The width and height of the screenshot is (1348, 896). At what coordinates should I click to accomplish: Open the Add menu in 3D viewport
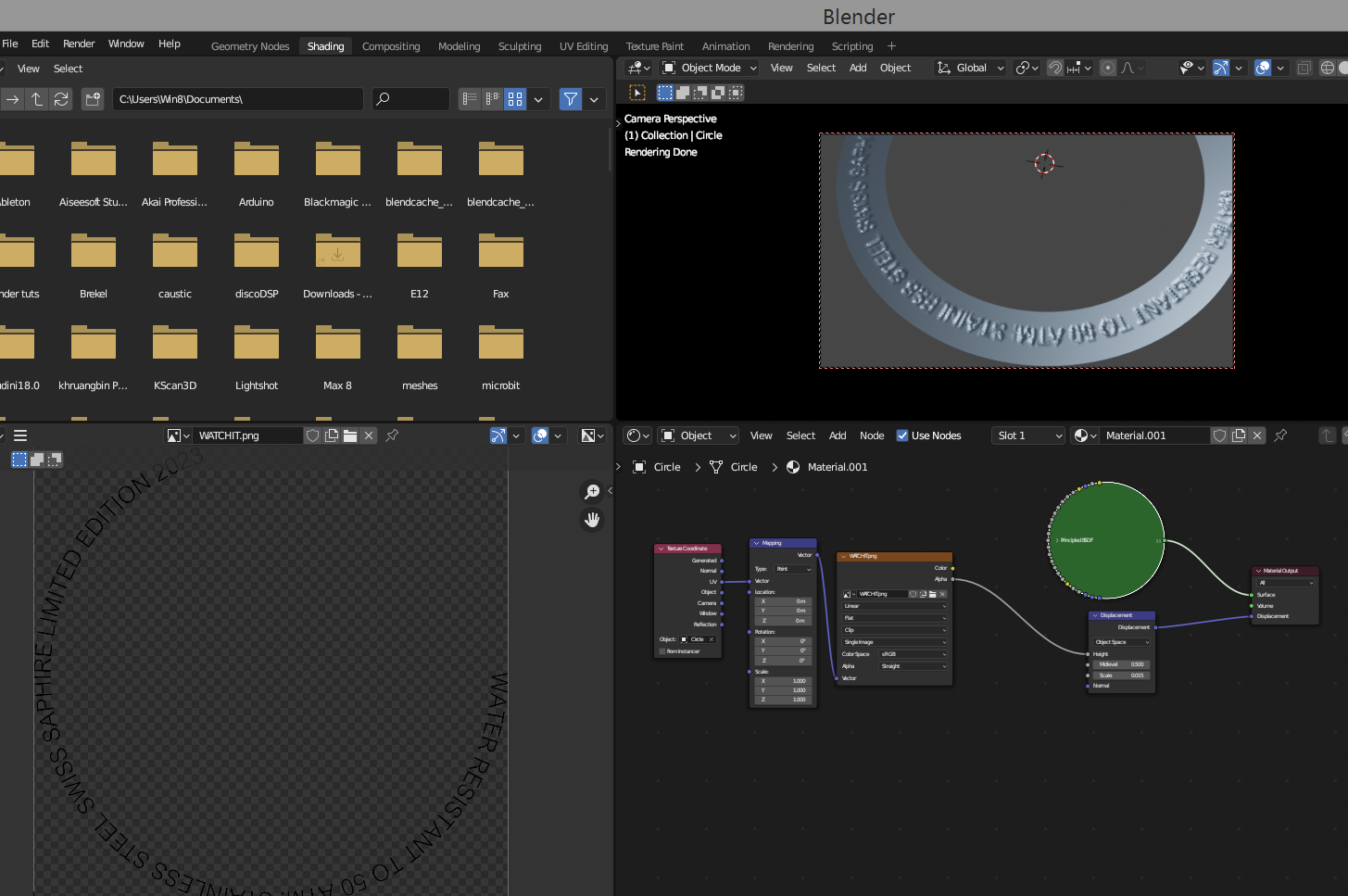pyautogui.click(x=858, y=68)
